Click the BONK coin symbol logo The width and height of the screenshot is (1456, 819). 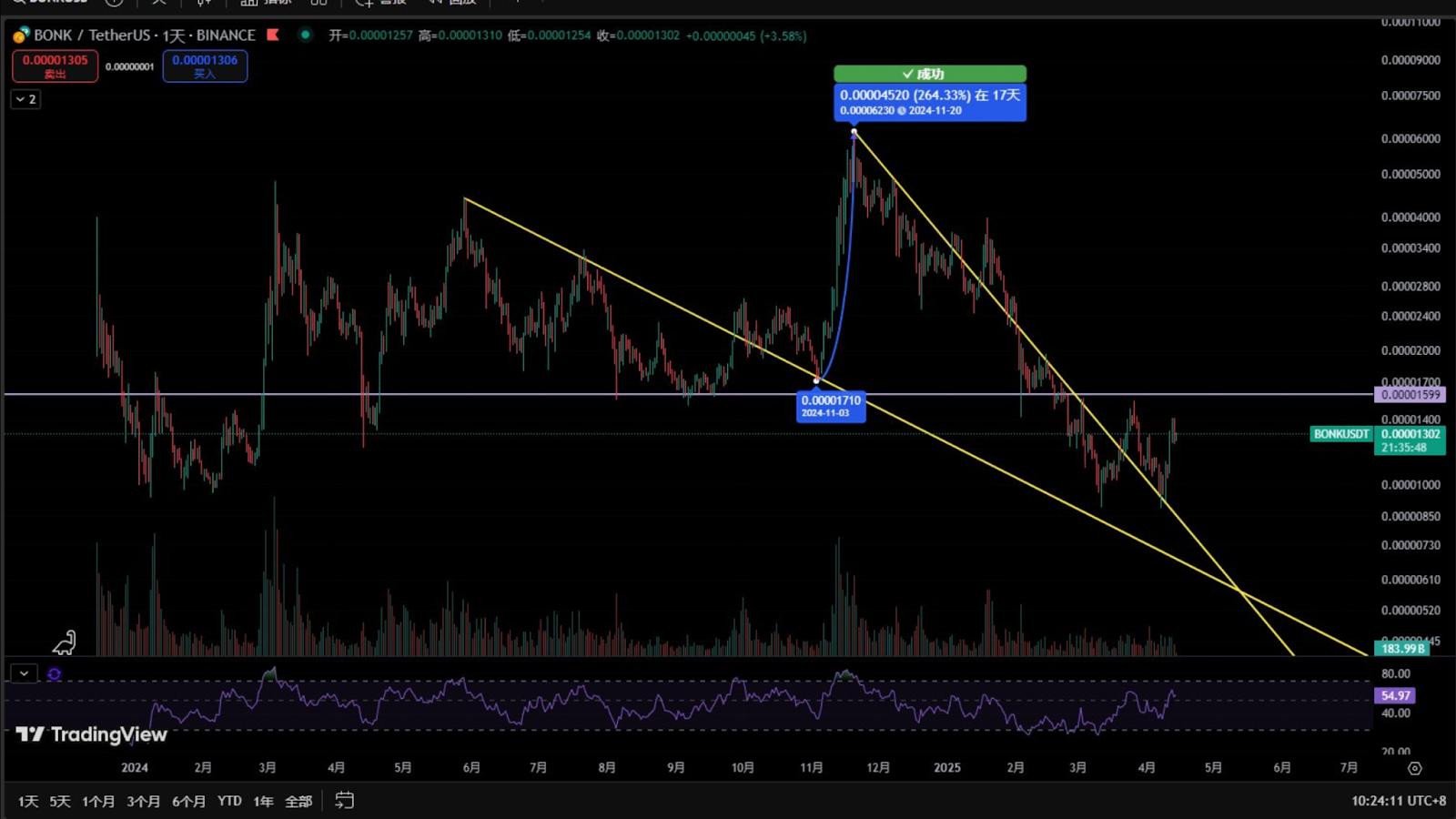point(21,35)
